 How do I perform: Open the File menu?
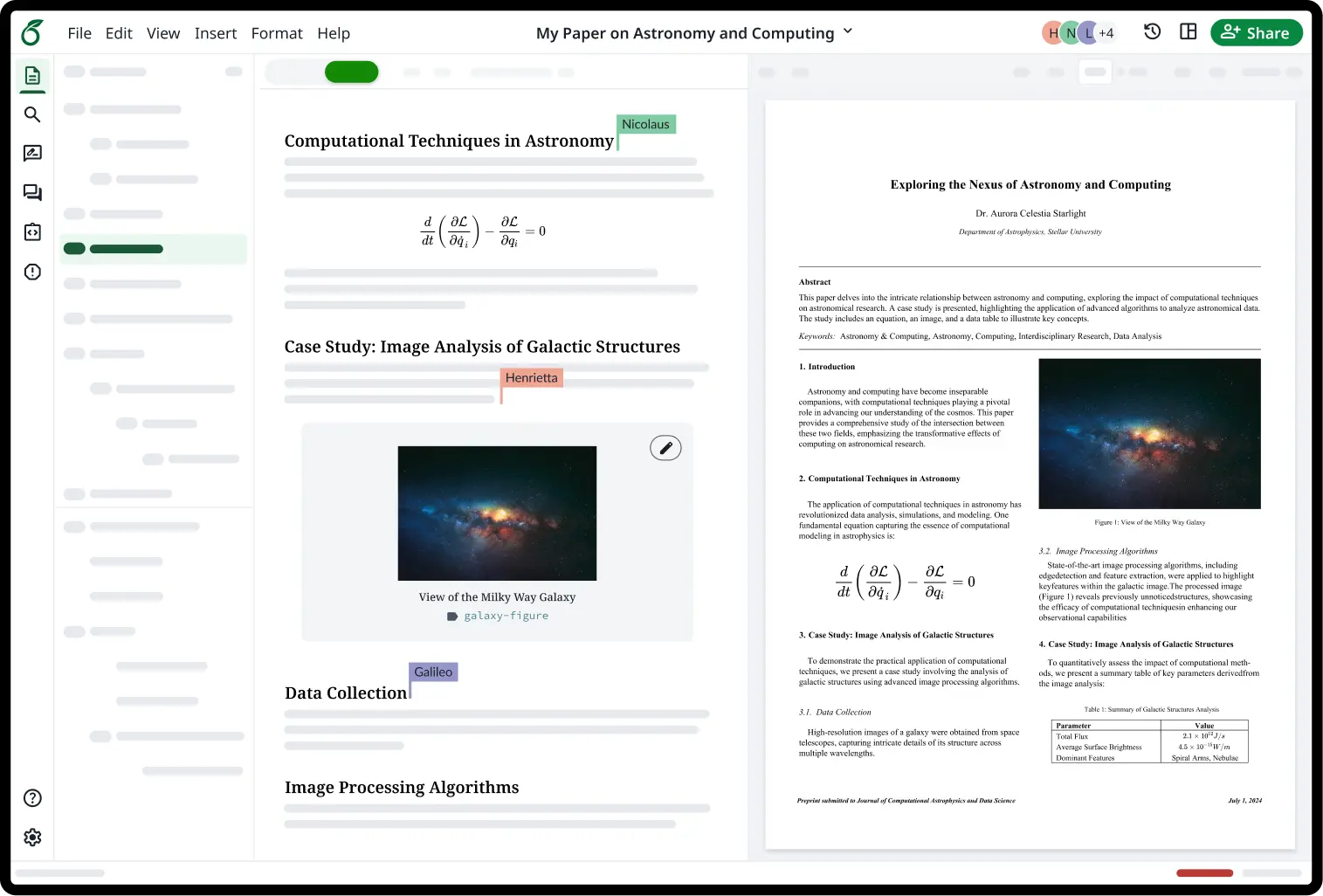79,33
